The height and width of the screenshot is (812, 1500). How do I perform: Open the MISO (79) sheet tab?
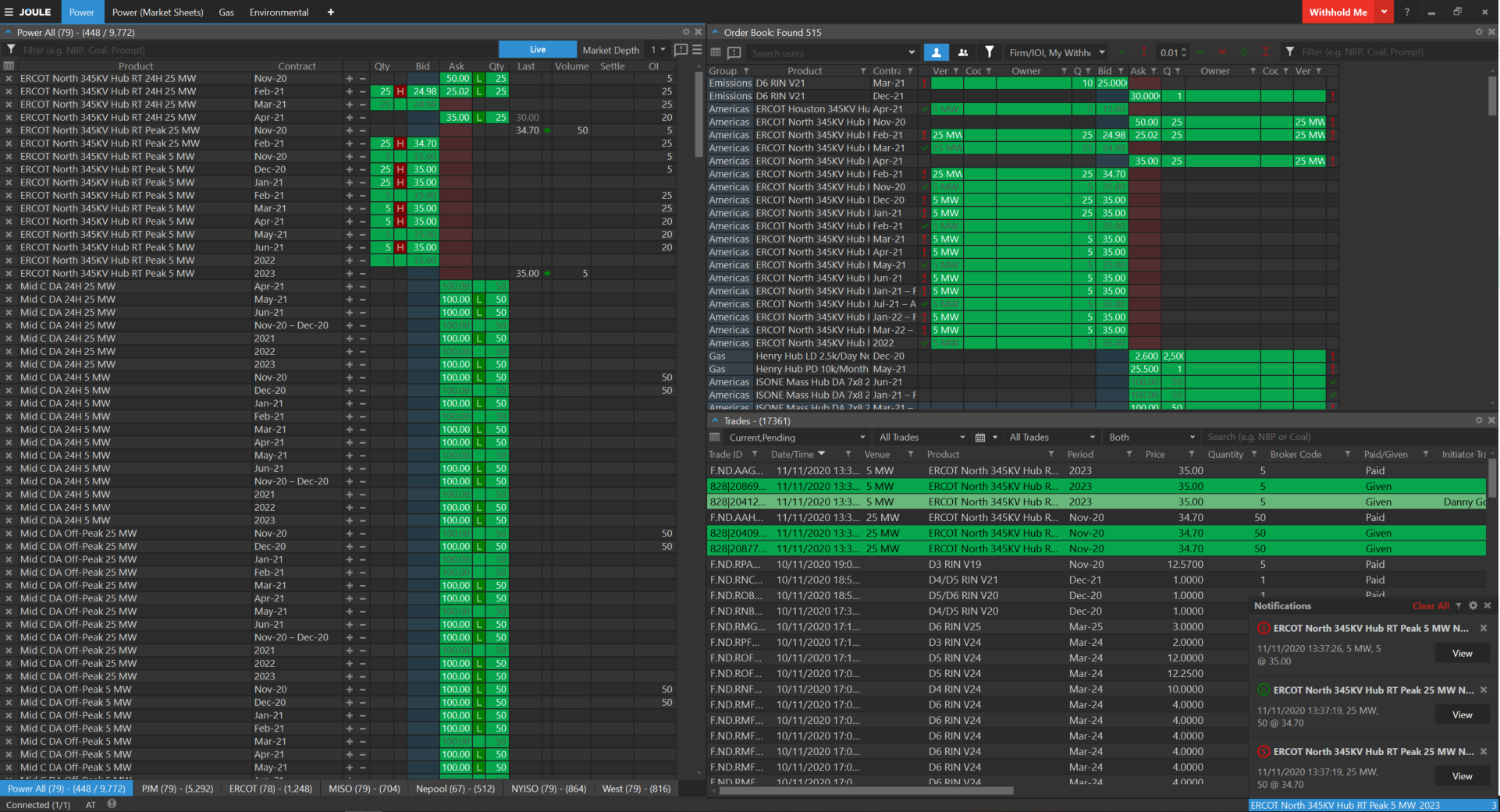click(x=364, y=789)
